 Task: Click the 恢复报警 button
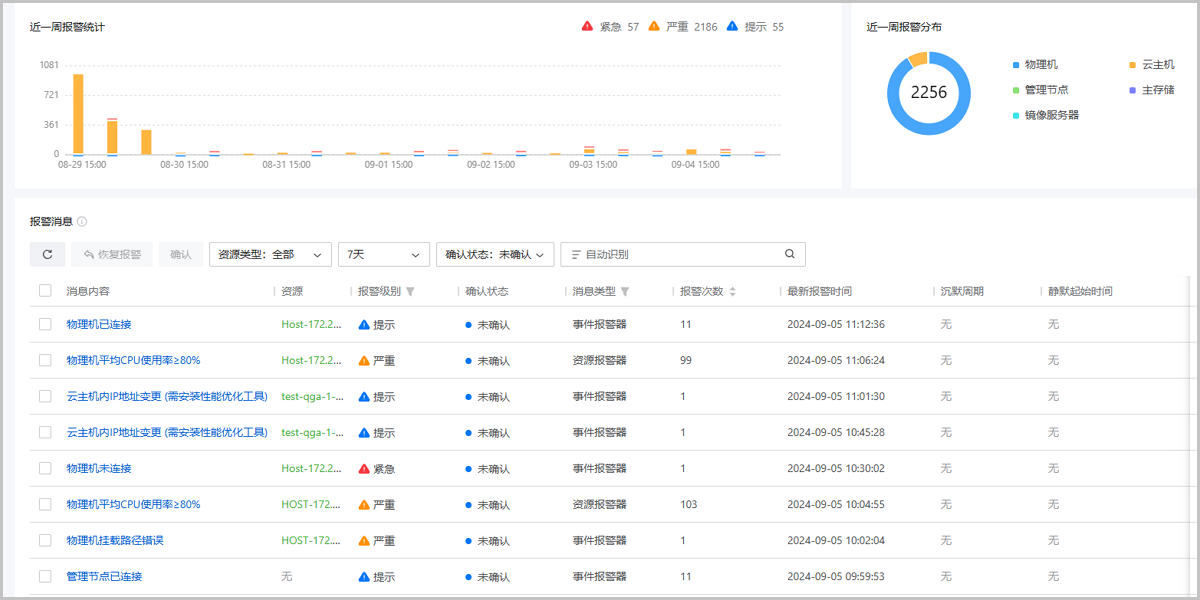pyautogui.click(x=111, y=254)
